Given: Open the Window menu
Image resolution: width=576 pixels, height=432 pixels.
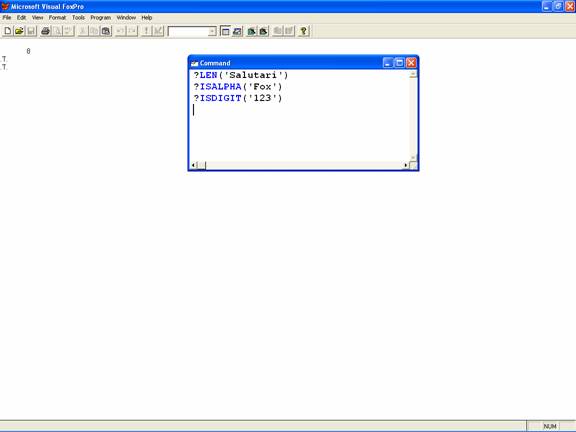Looking at the screenshot, I should click(126, 18).
